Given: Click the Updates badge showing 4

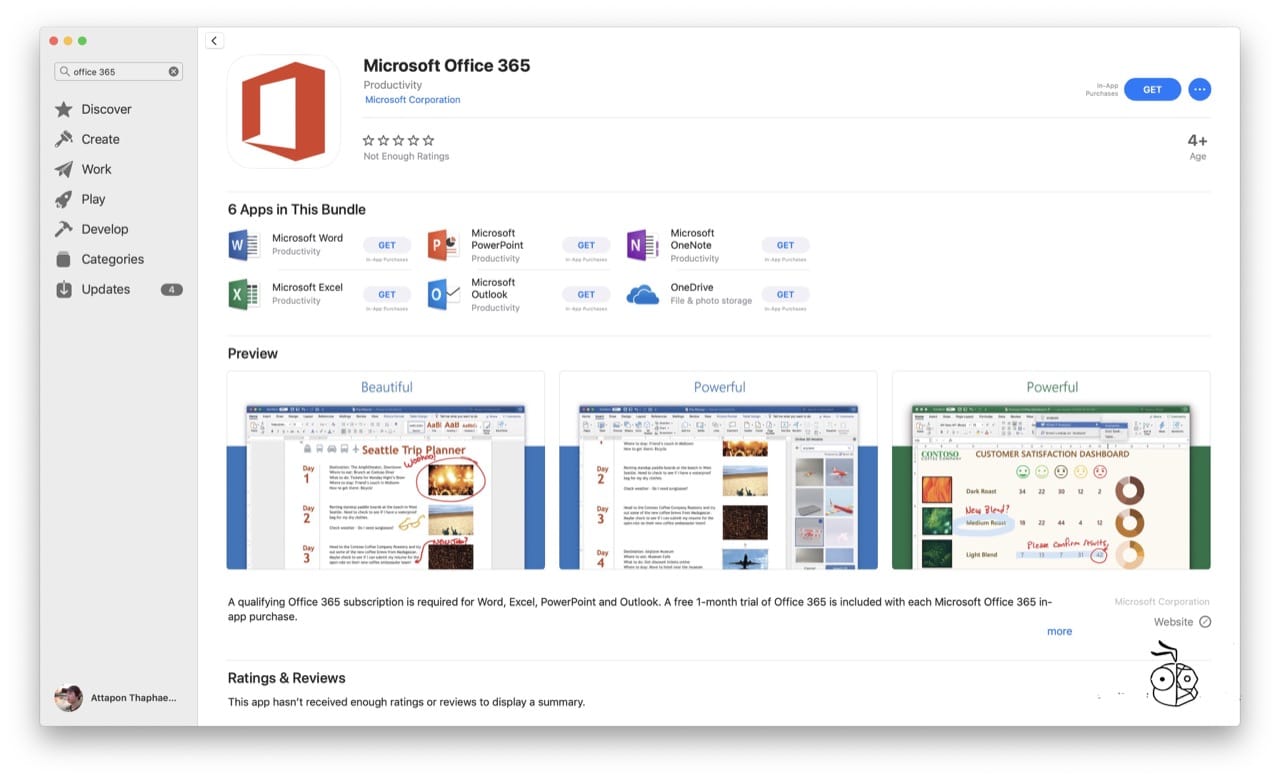Looking at the screenshot, I should coord(171,289).
